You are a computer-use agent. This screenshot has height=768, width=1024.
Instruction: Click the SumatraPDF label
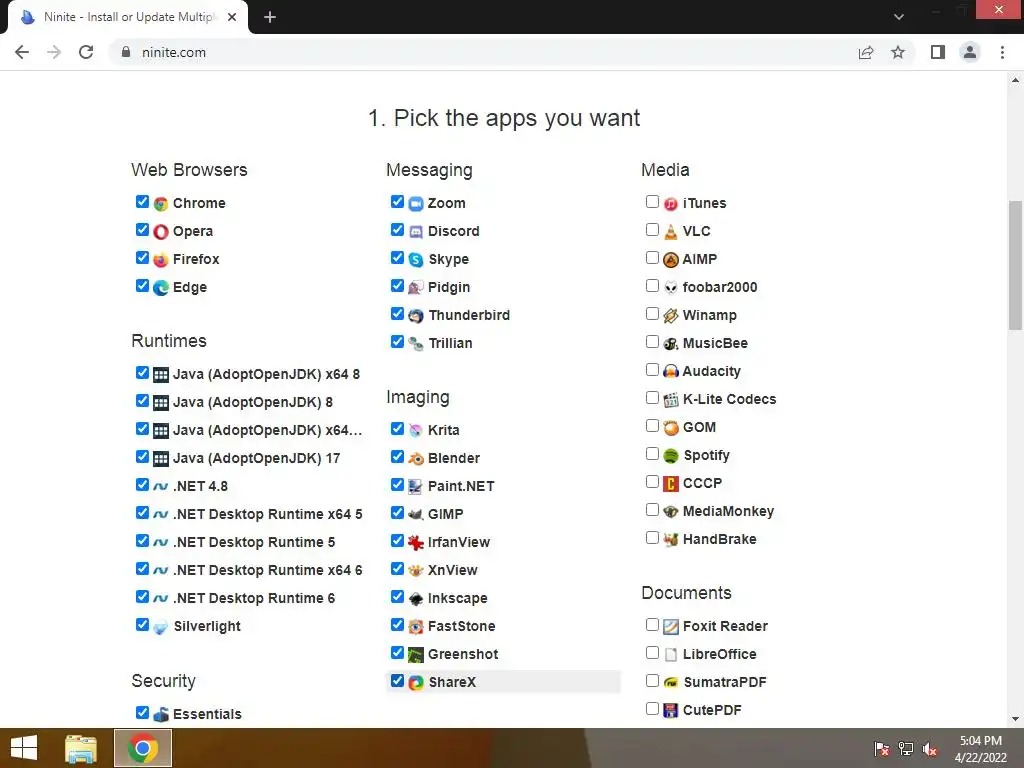[x=724, y=682]
